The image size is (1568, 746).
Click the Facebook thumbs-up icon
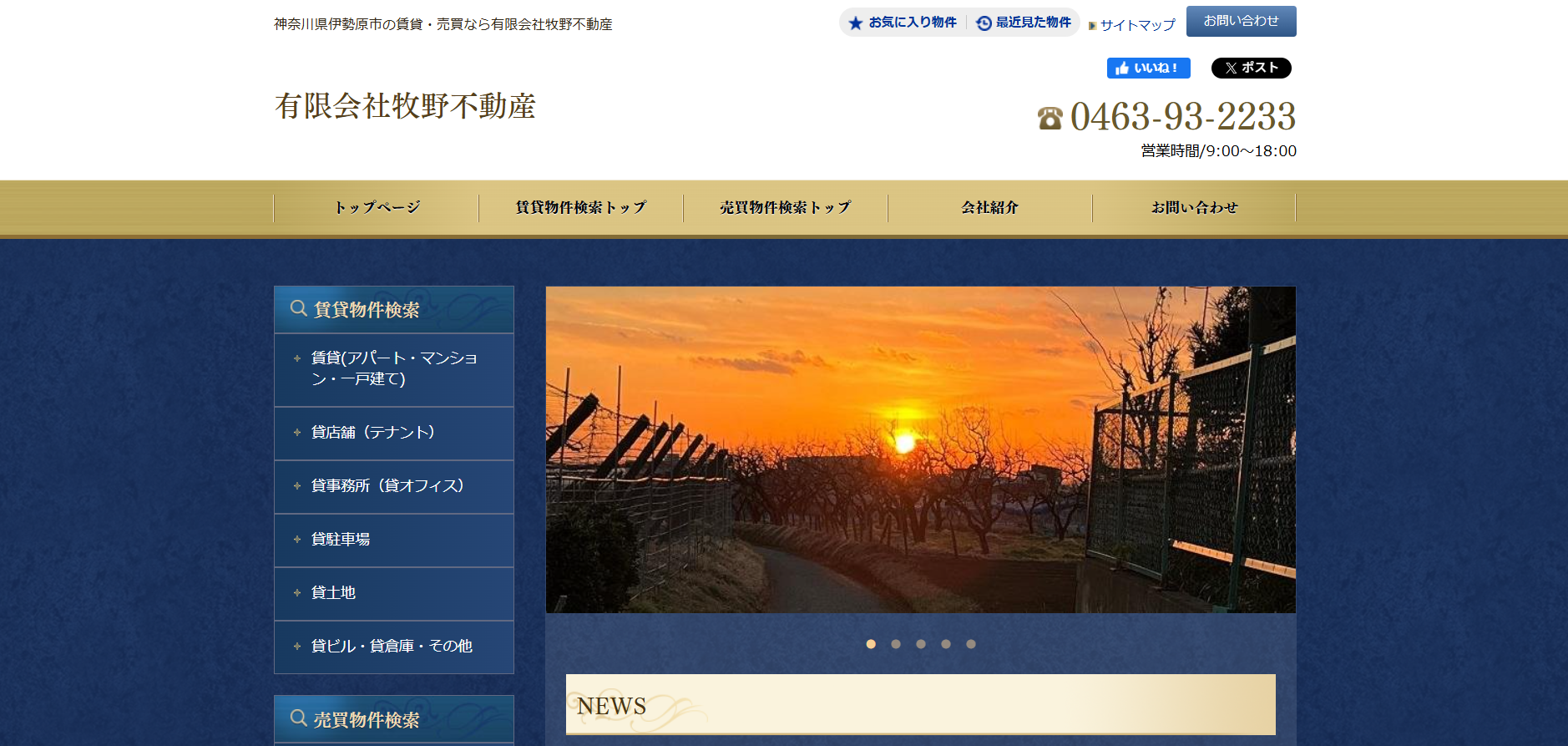(x=1122, y=69)
